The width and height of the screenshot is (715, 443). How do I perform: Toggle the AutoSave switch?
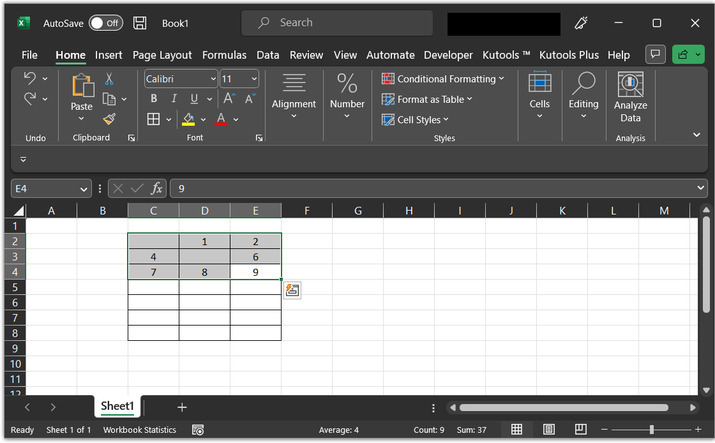tap(105, 22)
